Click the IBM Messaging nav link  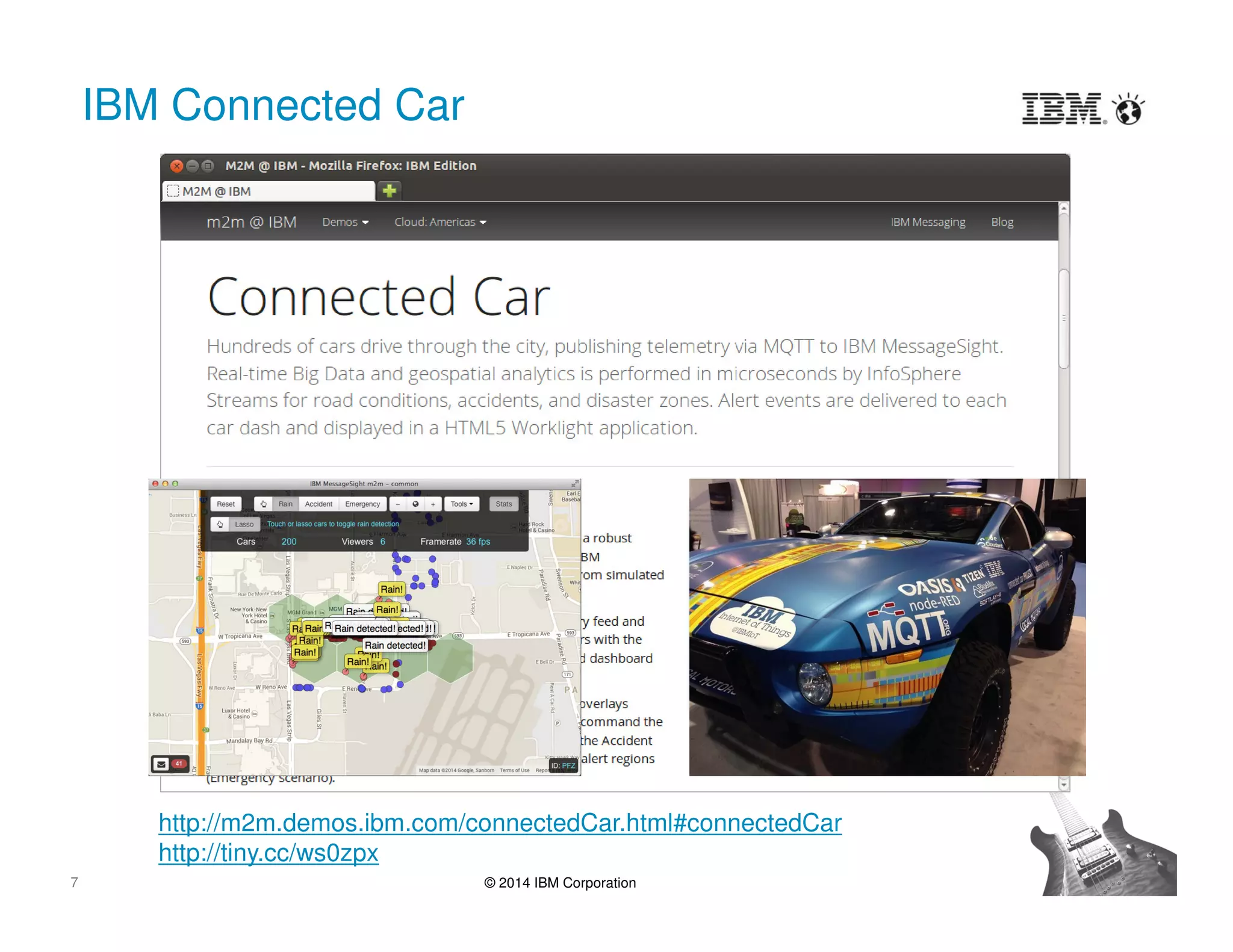click(x=928, y=222)
